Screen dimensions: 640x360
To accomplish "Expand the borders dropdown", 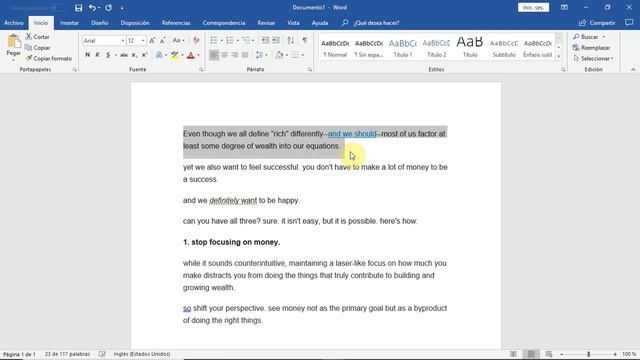I will pos(303,55).
